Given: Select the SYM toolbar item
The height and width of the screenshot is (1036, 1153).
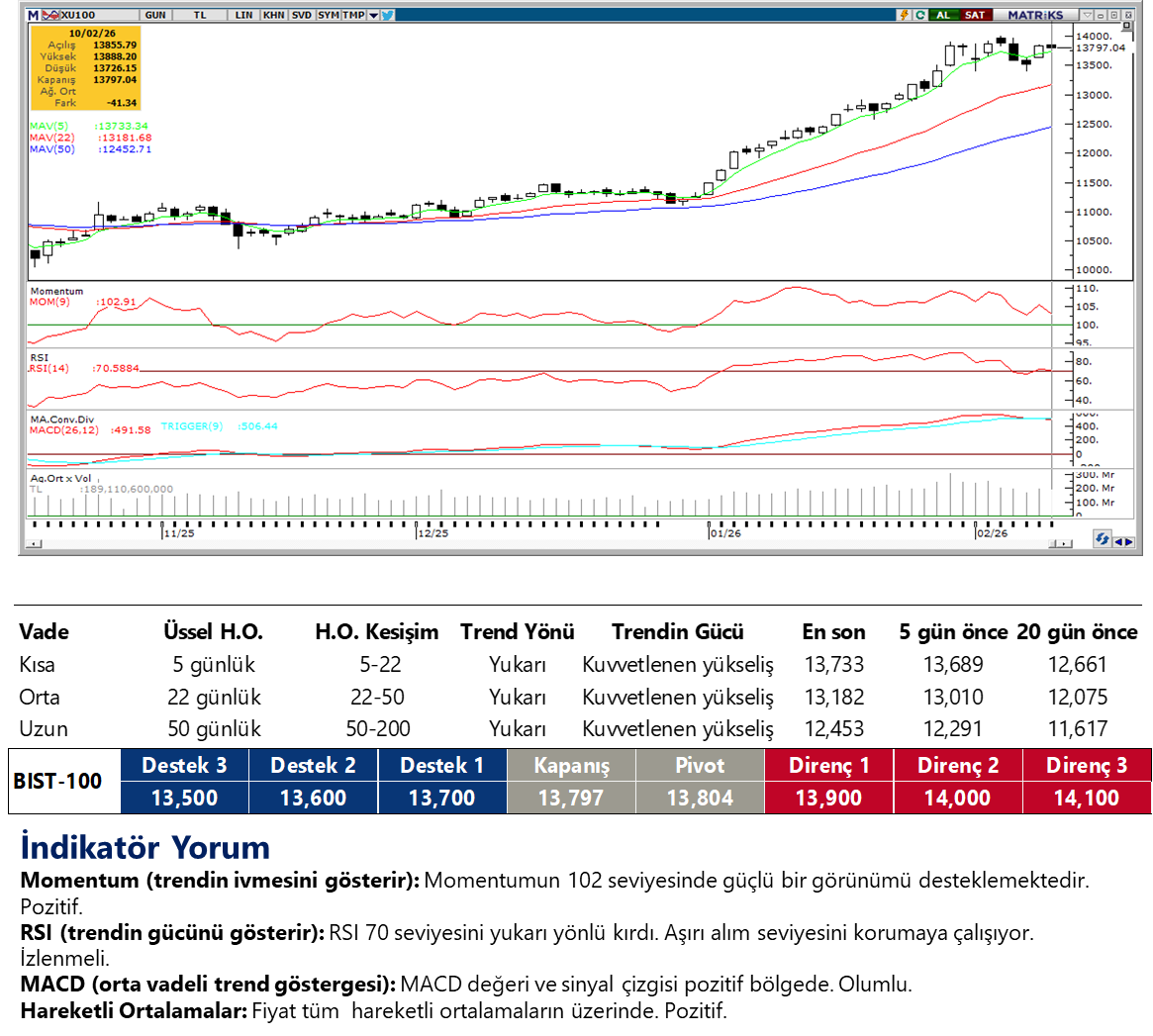Looking at the screenshot, I should coord(328,15).
